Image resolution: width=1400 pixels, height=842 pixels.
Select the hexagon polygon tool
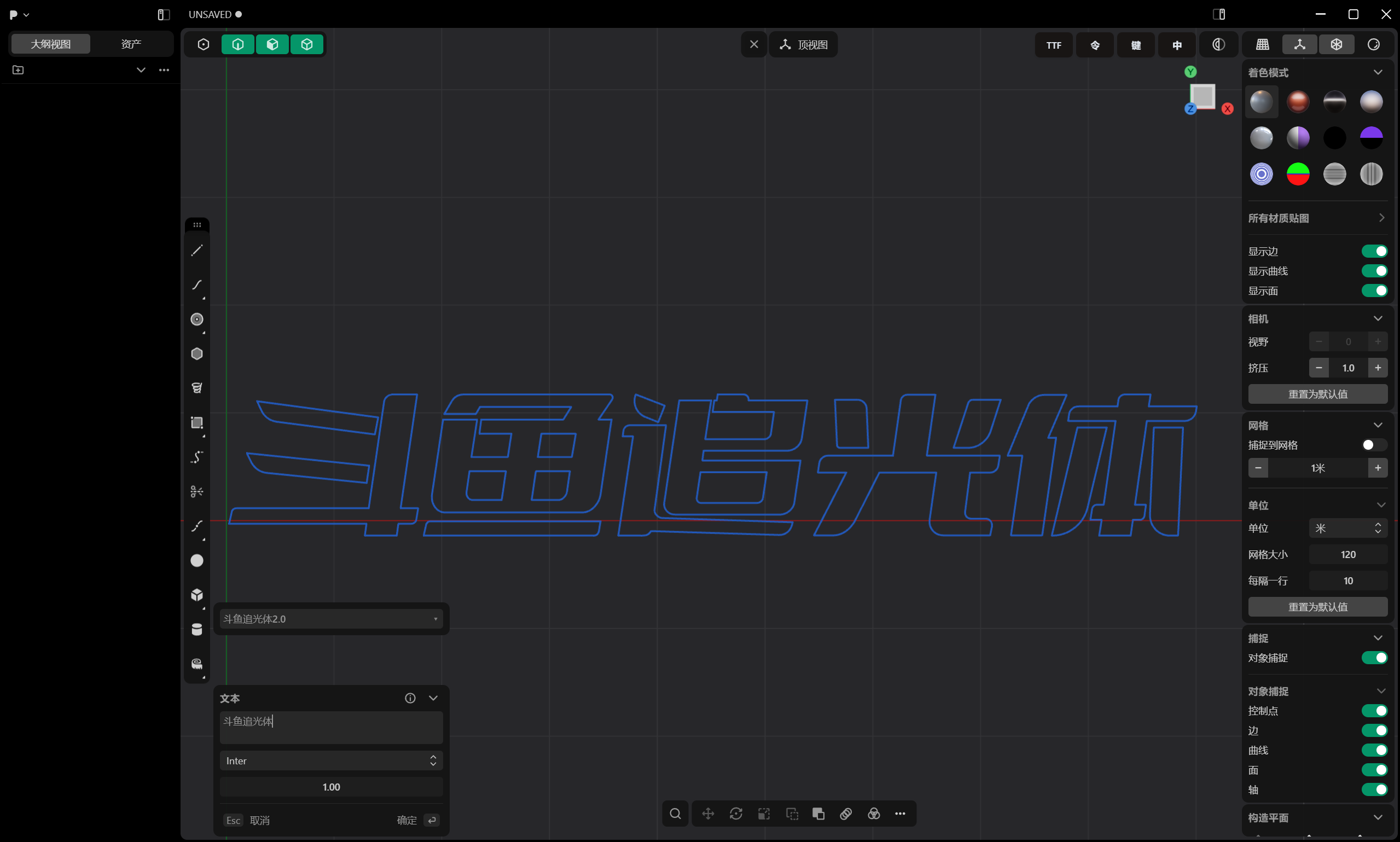click(197, 353)
